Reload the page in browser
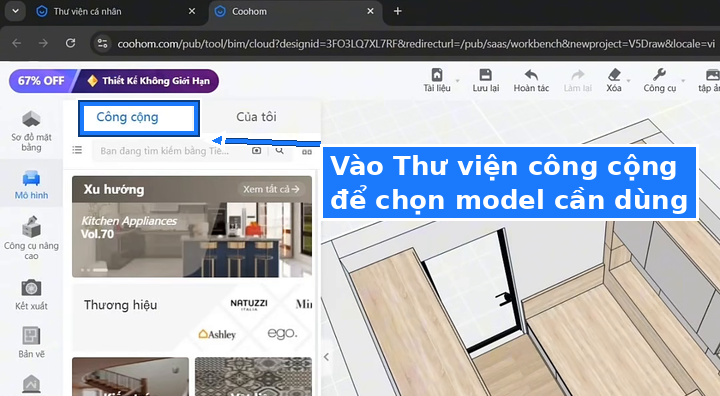This screenshot has width=720, height=396. click(70, 43)
